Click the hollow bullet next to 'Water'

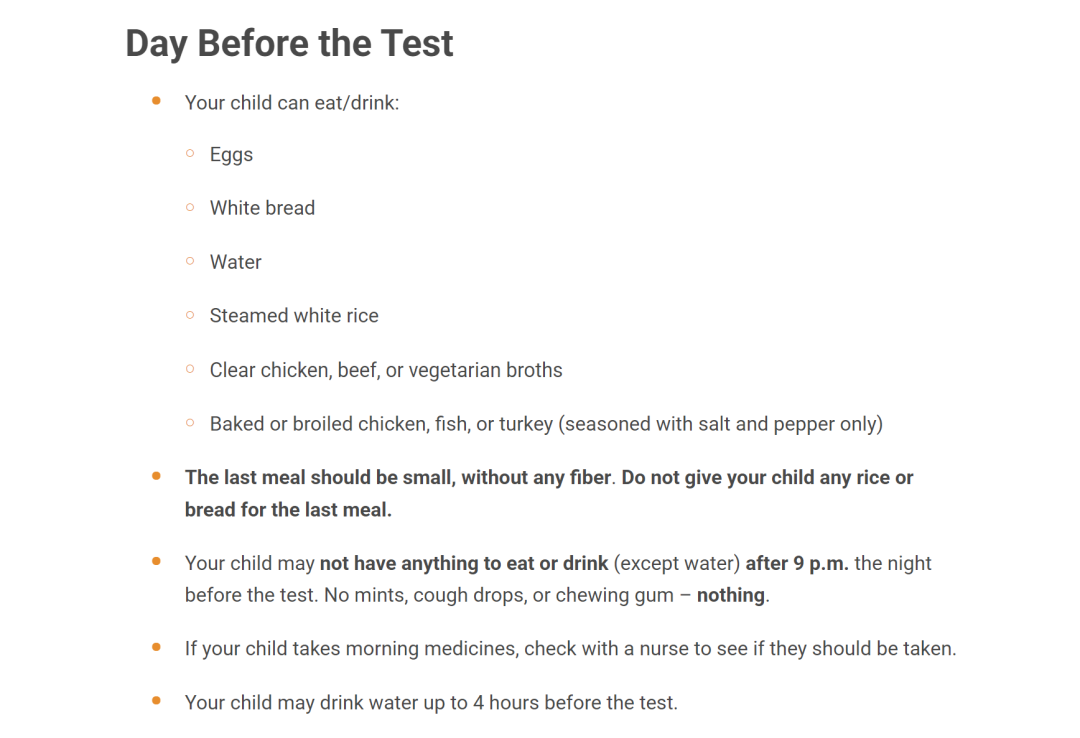click(x=190, y=261)
